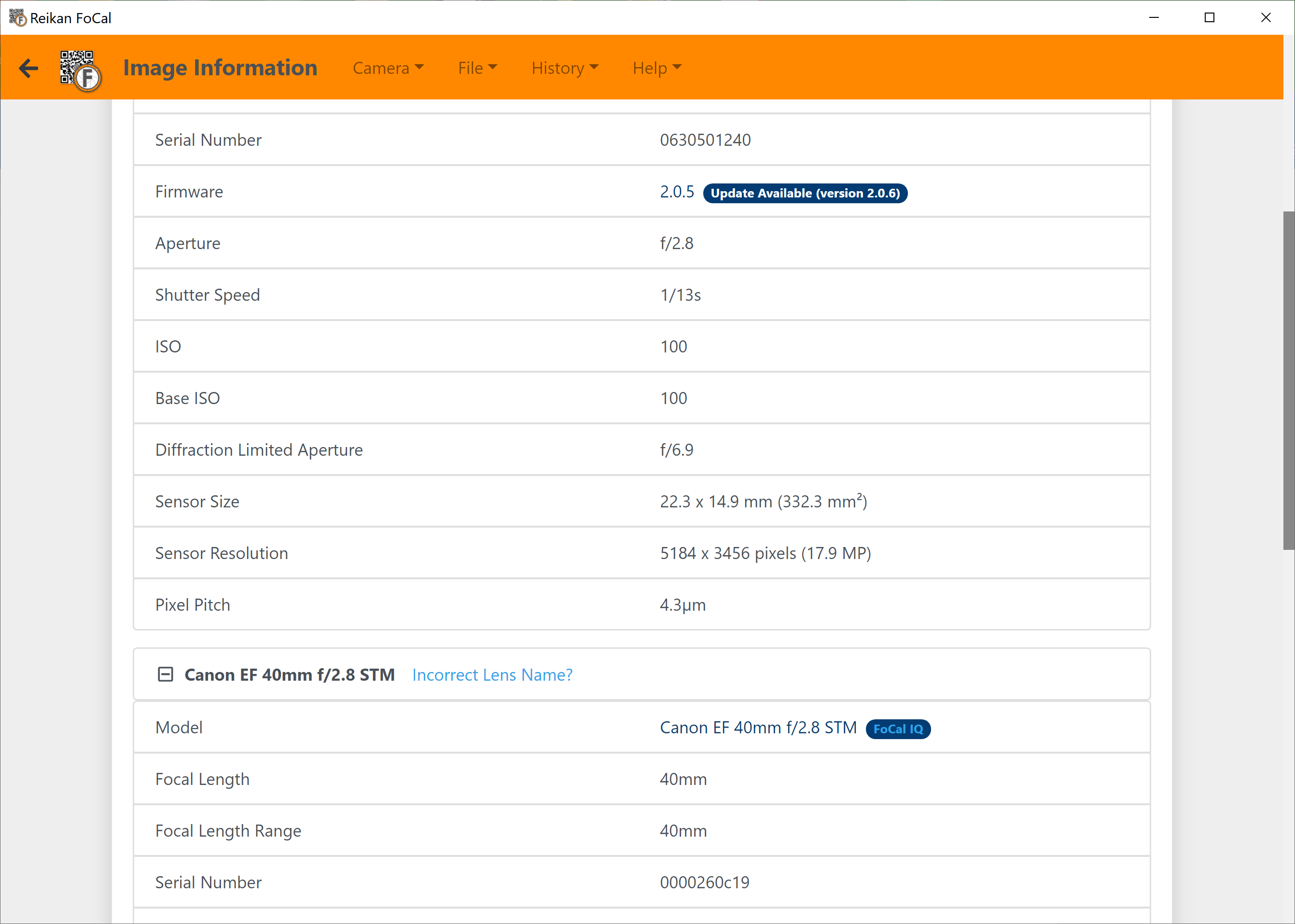This screenshot has height=924, width=1295.
Task: Select the Focal Length value 40mm
Action: 683,780
